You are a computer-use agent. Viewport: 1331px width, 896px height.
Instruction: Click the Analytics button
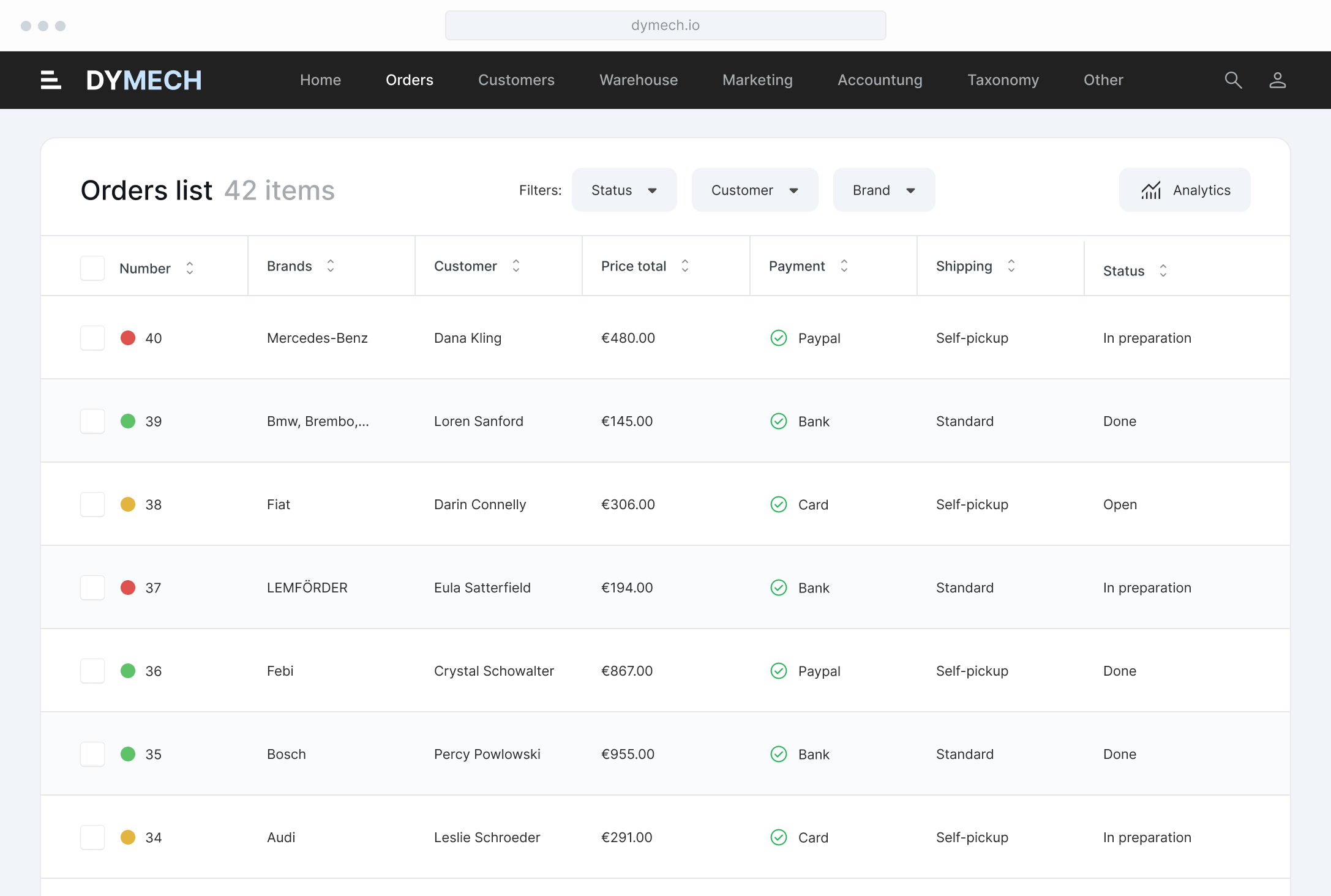1185,190
